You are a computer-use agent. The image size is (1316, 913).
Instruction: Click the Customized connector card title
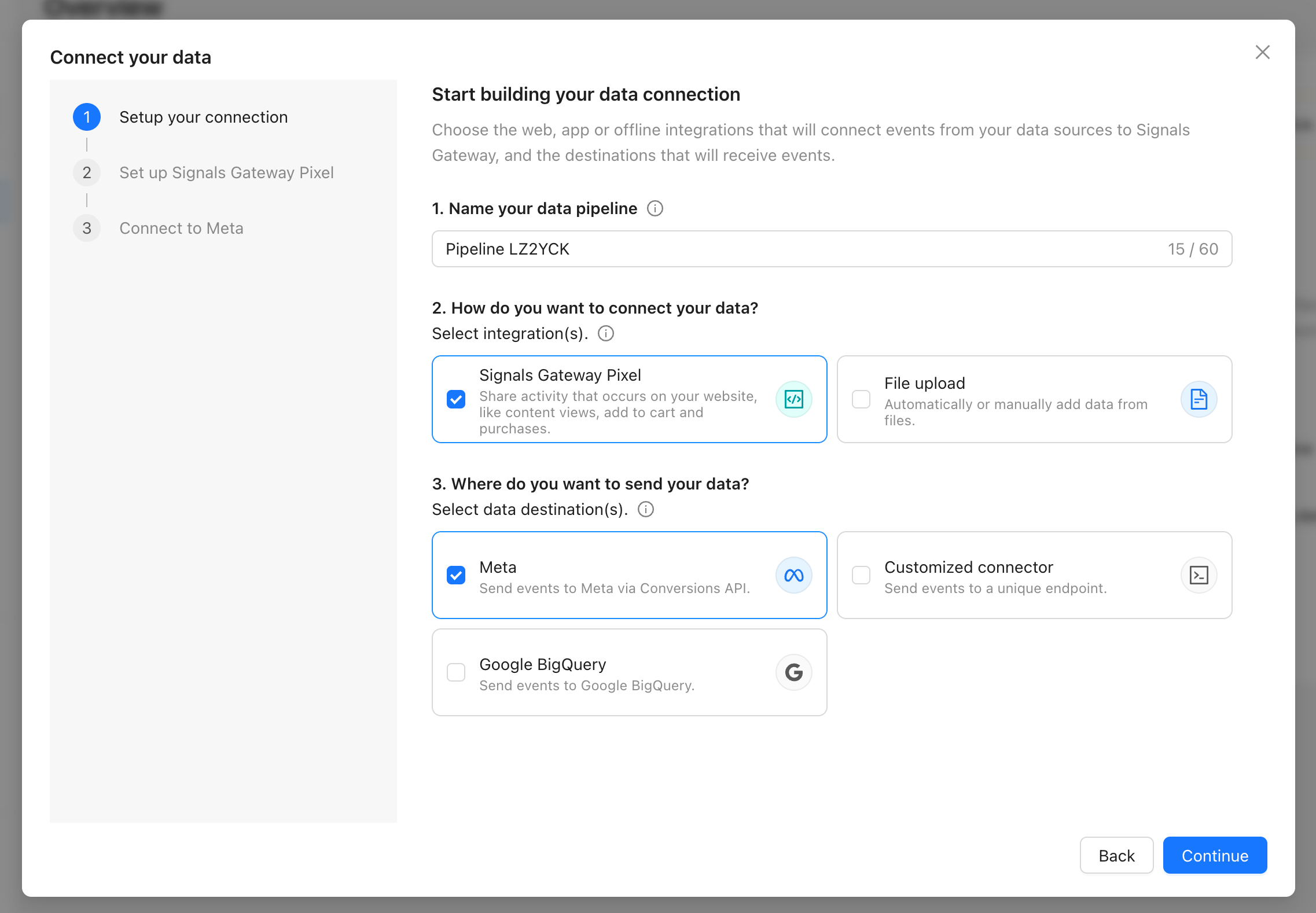click(969, 567)
